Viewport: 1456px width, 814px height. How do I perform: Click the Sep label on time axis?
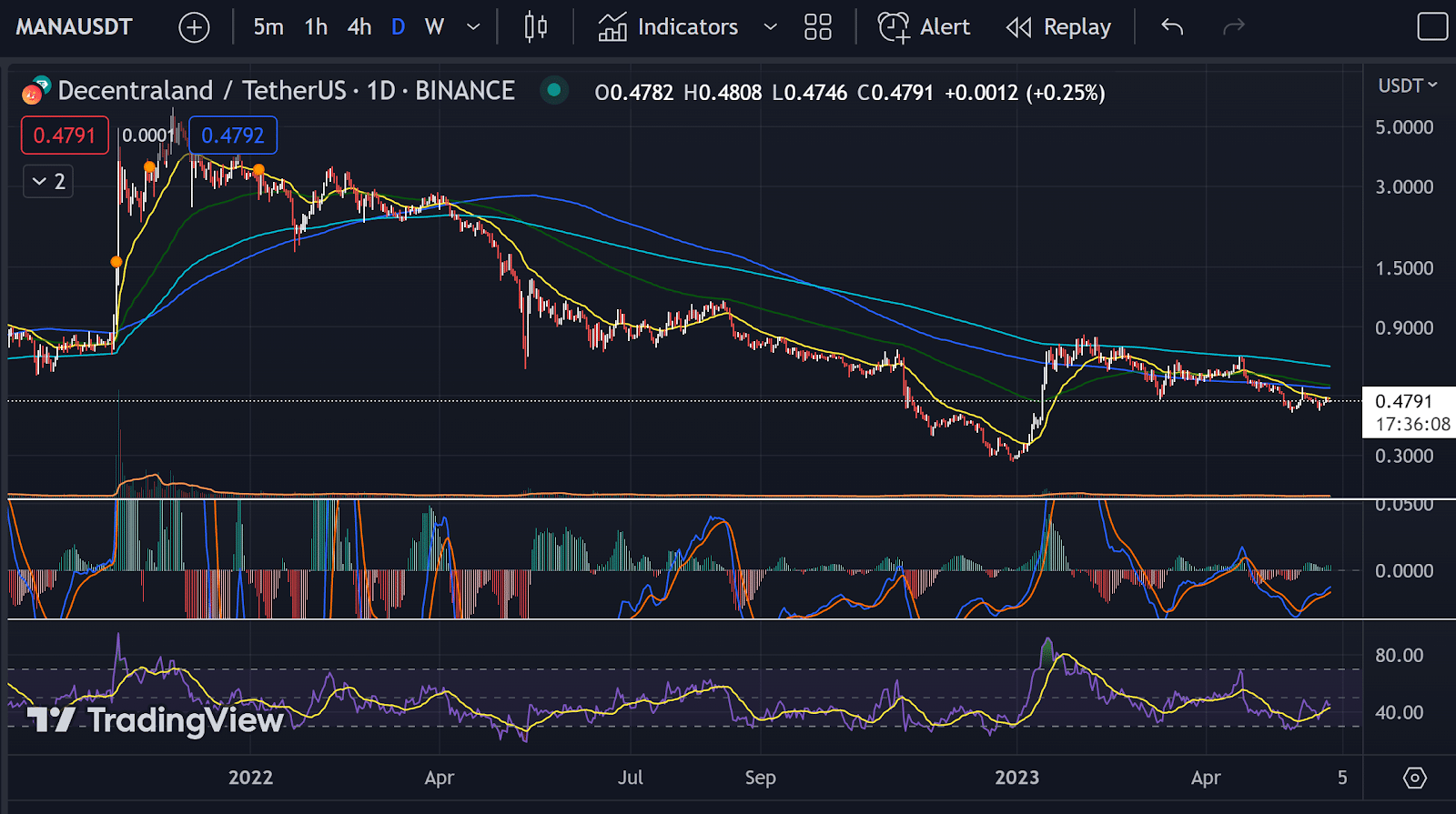[760, 778]
